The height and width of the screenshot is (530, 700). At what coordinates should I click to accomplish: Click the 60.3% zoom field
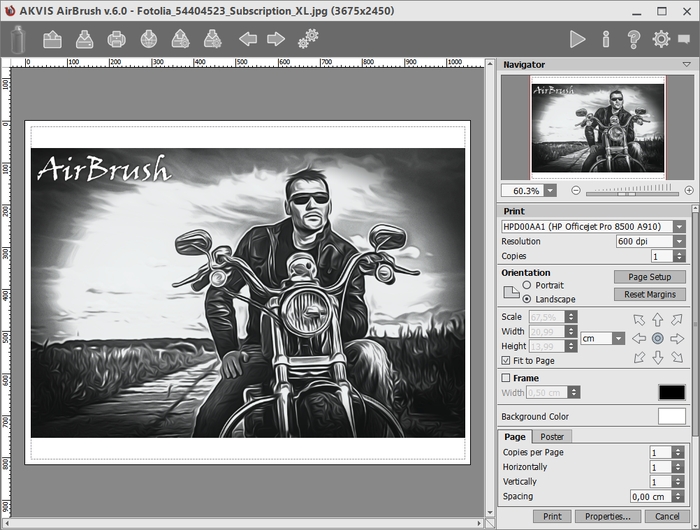click(523, 191)
